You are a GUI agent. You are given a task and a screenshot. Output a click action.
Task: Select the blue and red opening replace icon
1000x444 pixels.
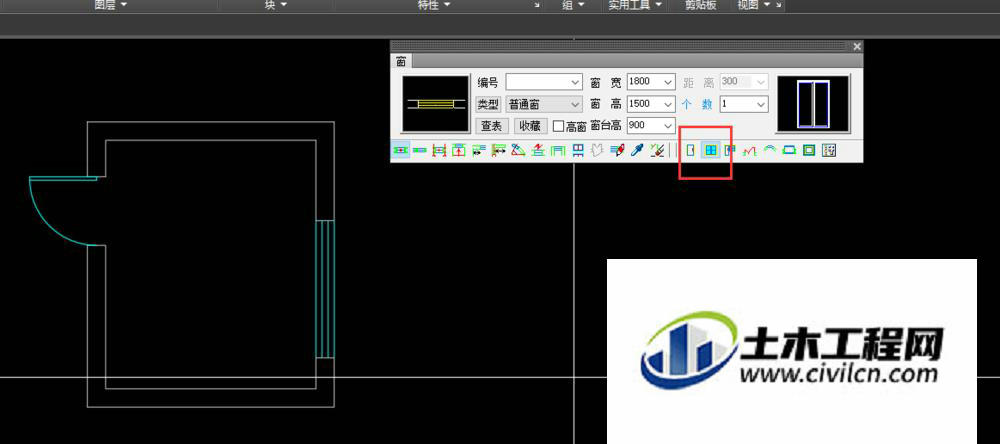coord(578,151)
